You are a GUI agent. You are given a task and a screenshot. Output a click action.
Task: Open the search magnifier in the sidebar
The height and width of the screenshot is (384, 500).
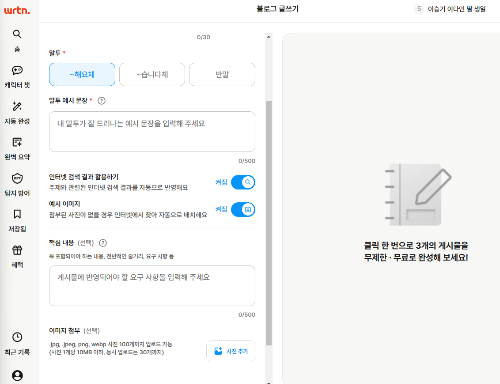[17, 34]
